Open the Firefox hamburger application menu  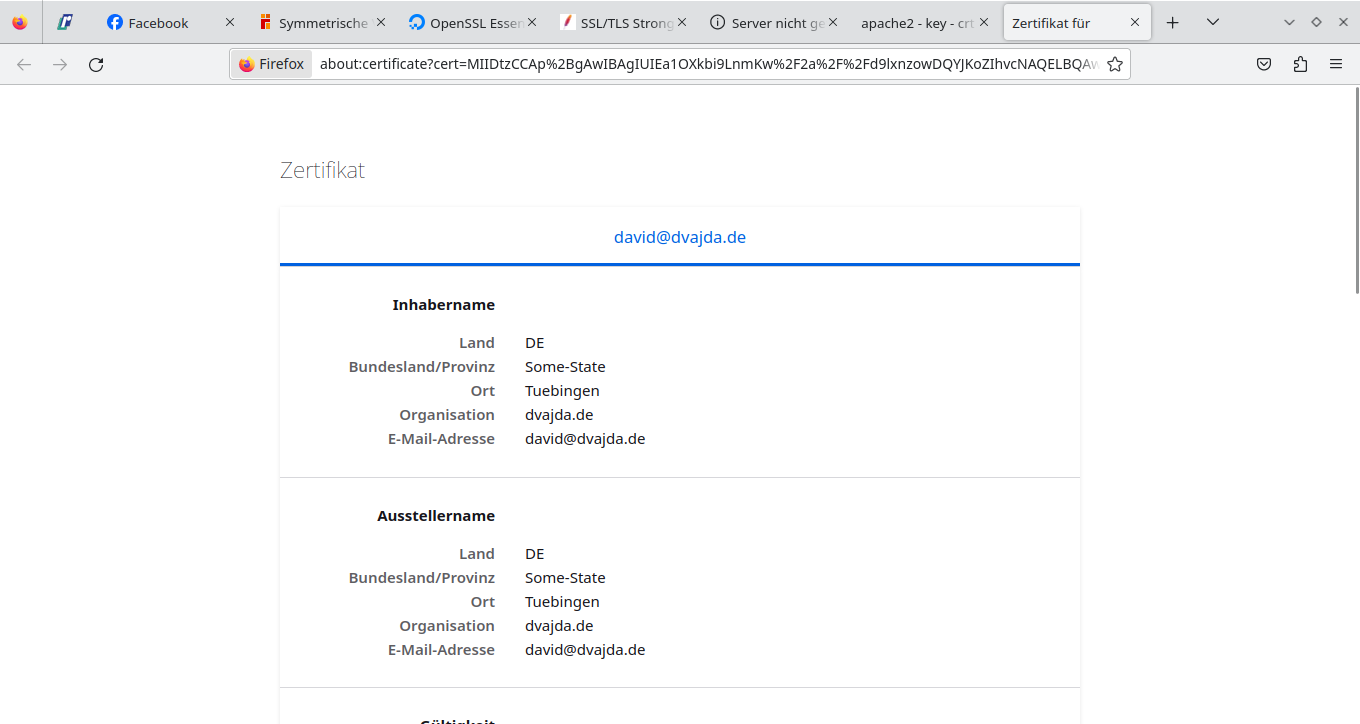pos(1336,64)
